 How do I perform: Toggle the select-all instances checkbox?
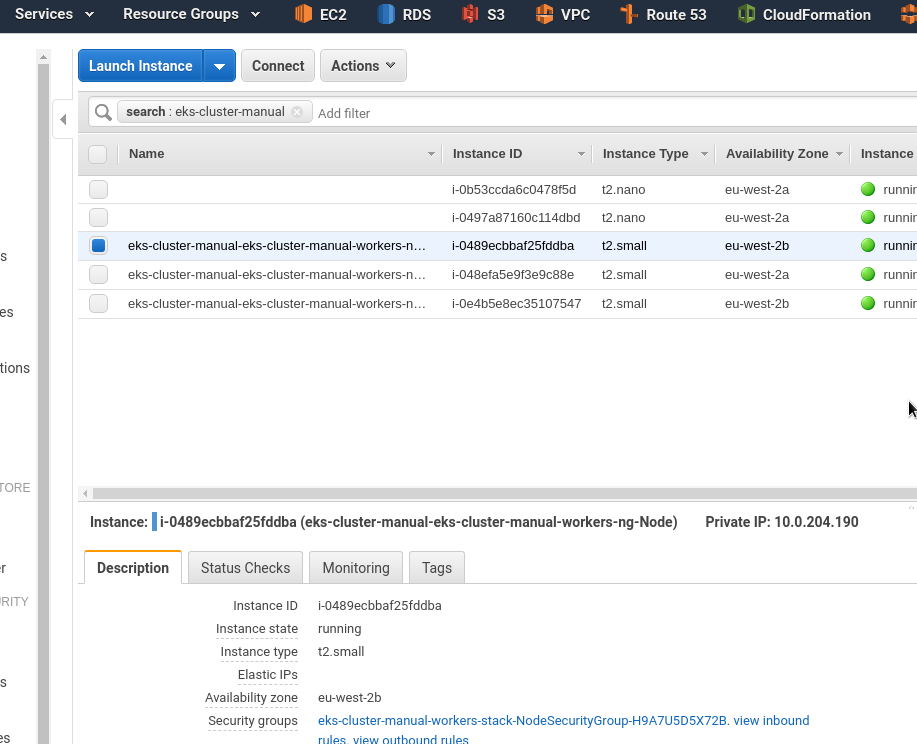point(98,154)
